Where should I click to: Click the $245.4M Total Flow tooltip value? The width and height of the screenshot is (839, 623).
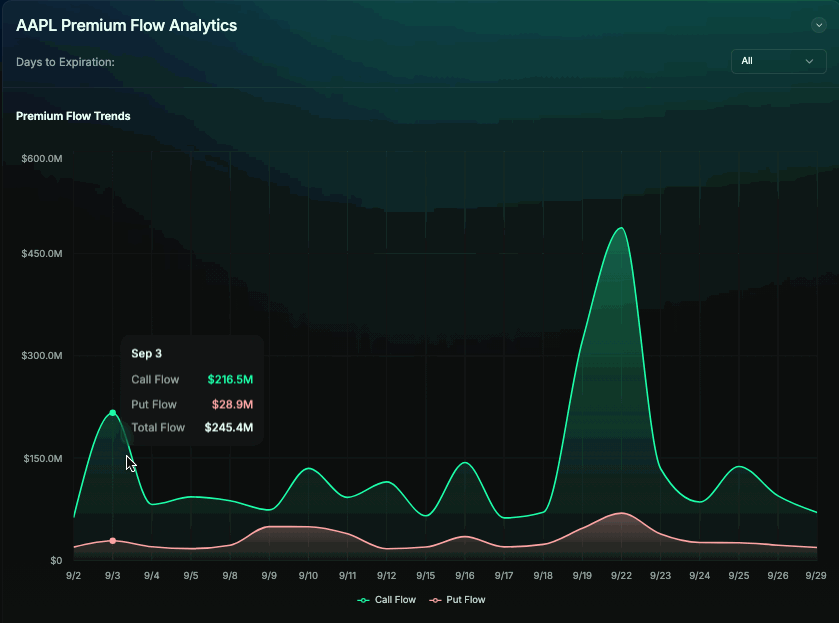click(229, 428)
